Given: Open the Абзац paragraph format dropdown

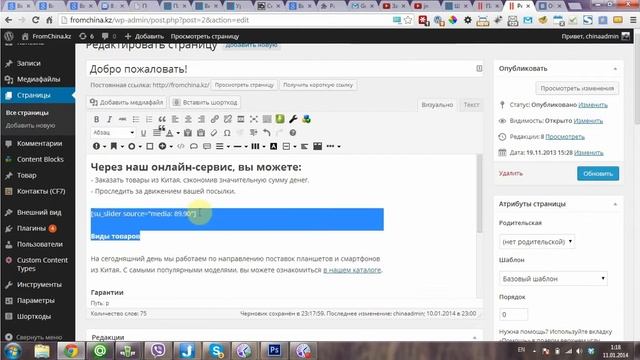Looking at the screenshot, I should [x=113, y=133].
